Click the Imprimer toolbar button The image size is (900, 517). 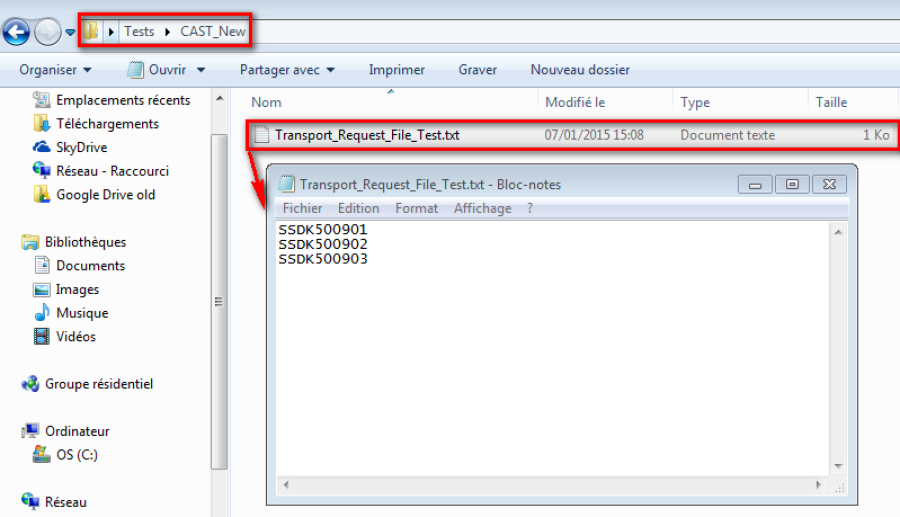pyautogui.click(x=397, y=70)
